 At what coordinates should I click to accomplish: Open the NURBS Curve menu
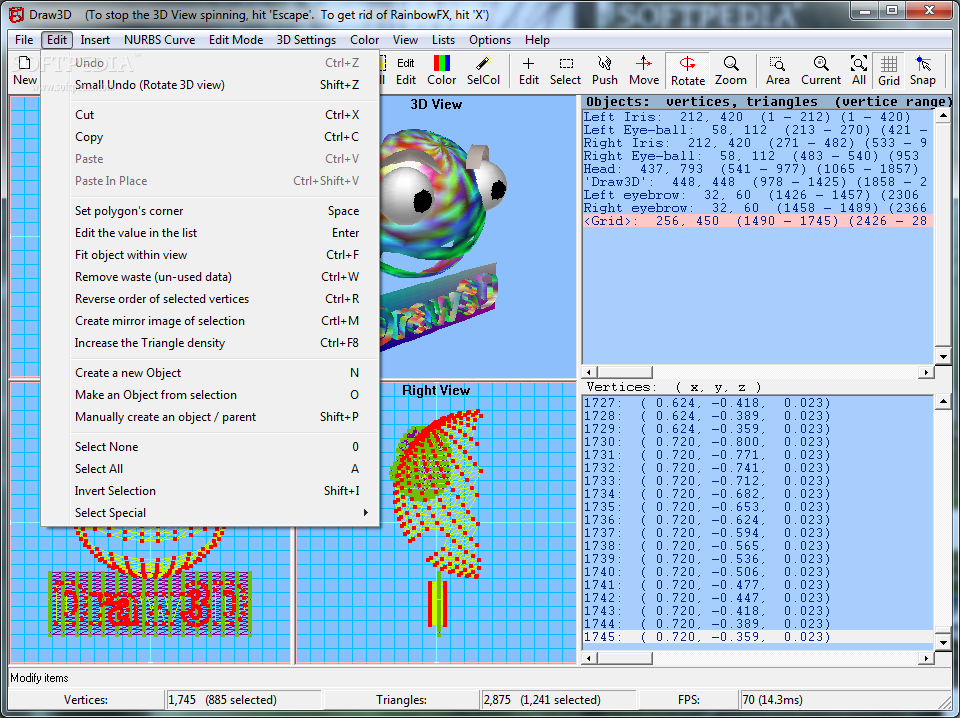(x=159, y=40)
